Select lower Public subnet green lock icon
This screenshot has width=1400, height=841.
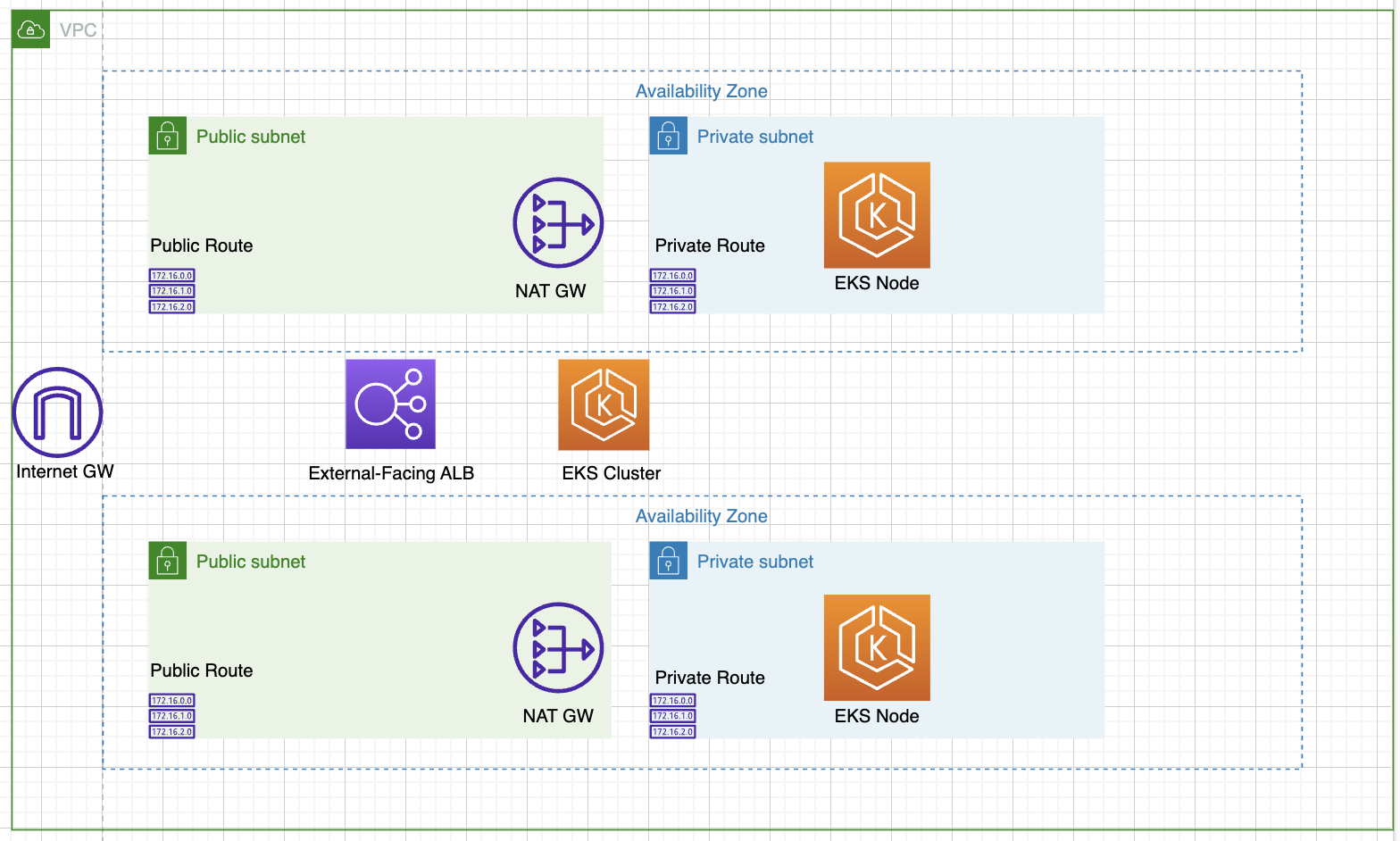[168, 561]
